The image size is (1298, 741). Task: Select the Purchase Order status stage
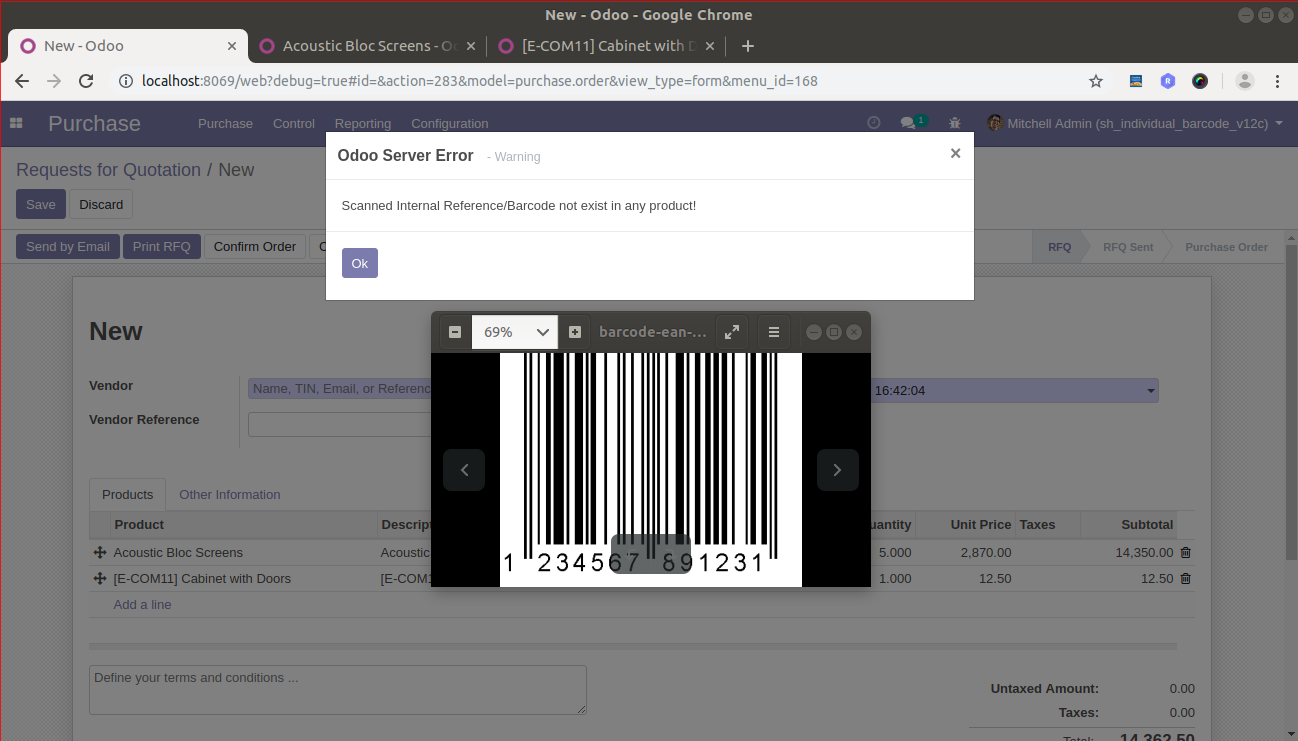point(1226,247)
